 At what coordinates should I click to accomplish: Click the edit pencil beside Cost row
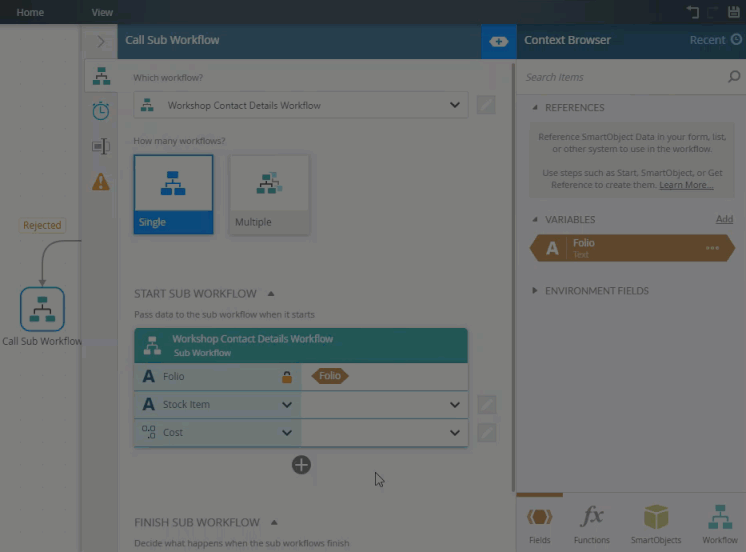487,433
